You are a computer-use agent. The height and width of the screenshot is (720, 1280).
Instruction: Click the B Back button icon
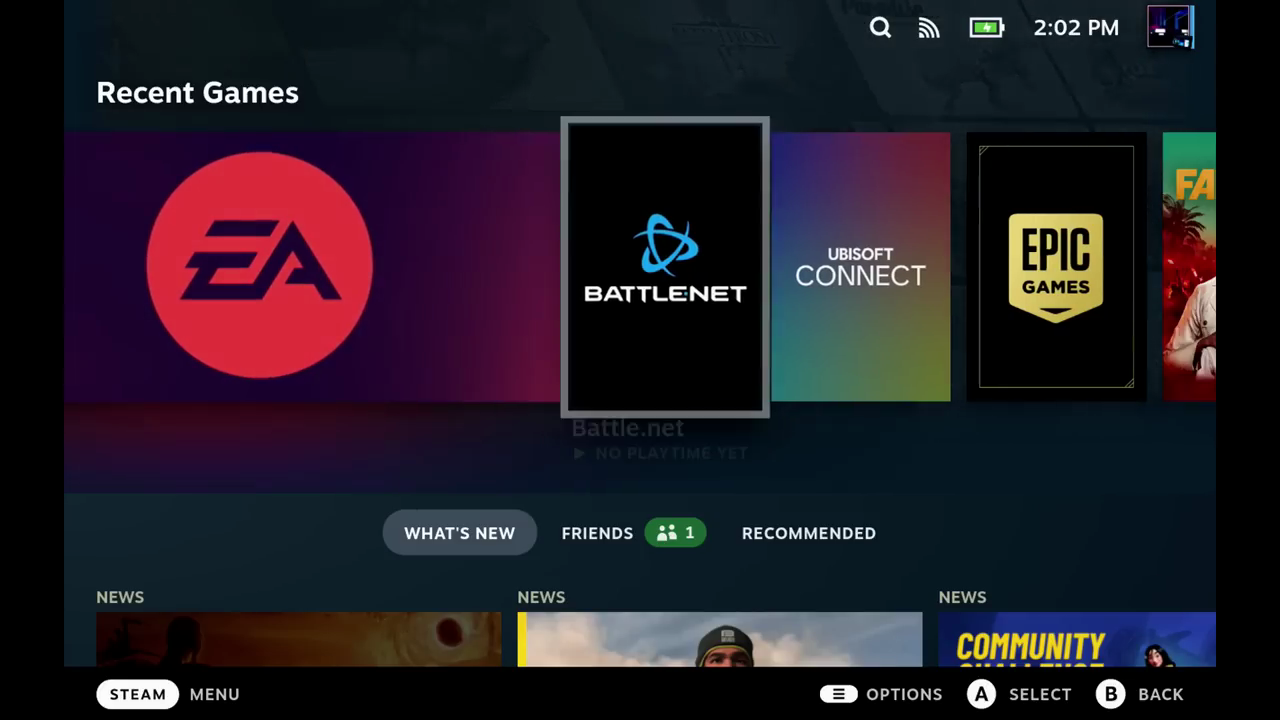tap(1110, 694)
